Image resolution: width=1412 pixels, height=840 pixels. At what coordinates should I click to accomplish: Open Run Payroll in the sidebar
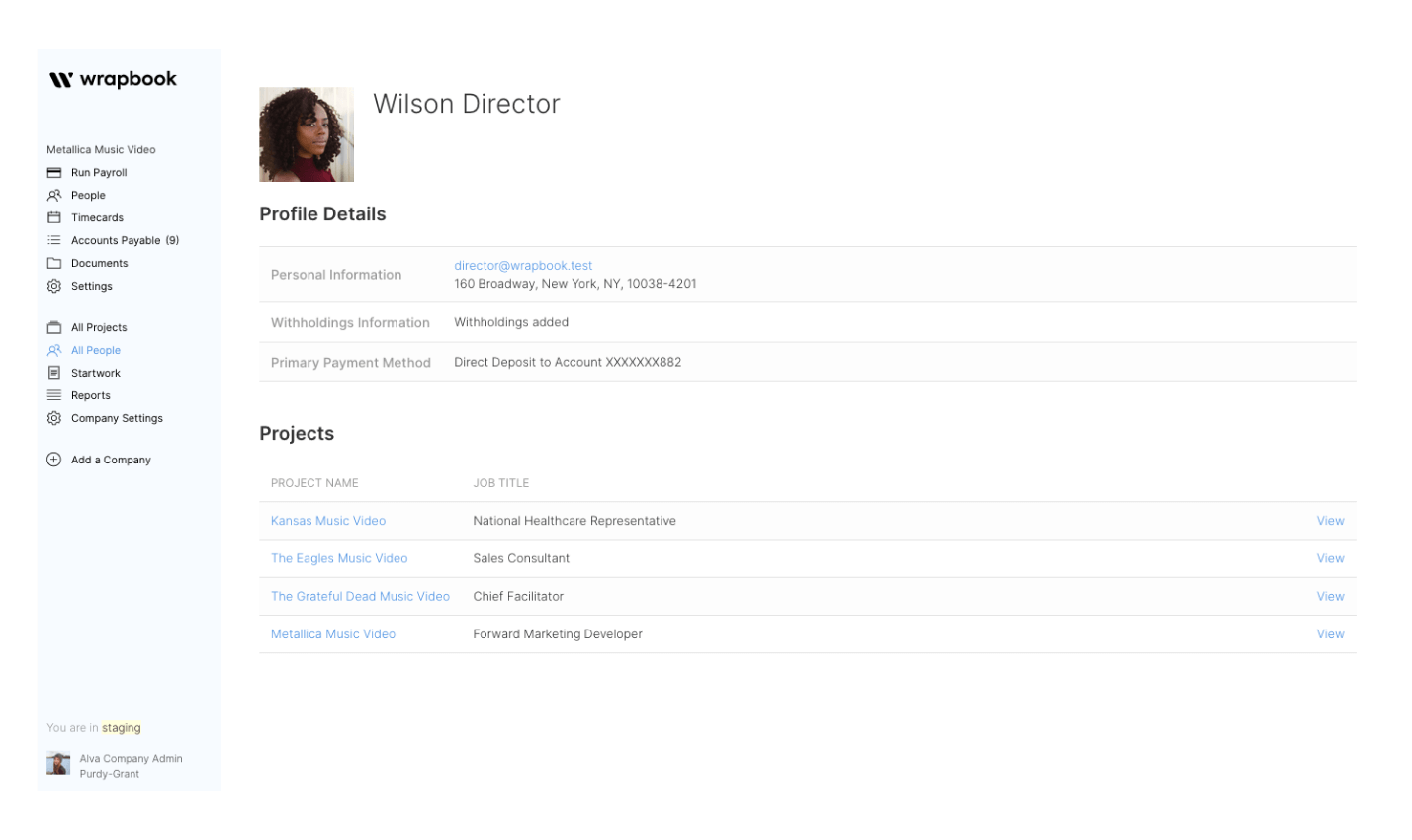[99, 173]
